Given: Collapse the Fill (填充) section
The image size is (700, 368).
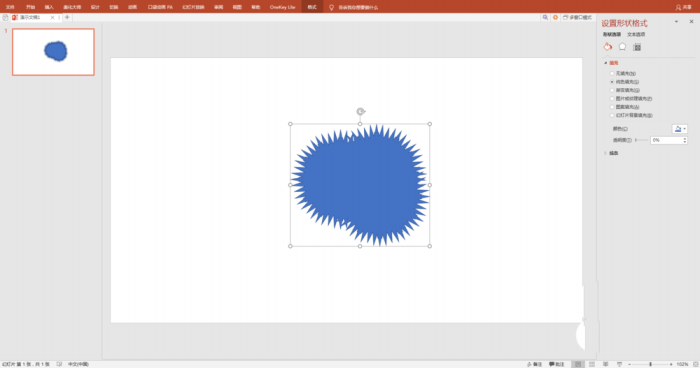Looking at the screenshot, I should 611,63.
